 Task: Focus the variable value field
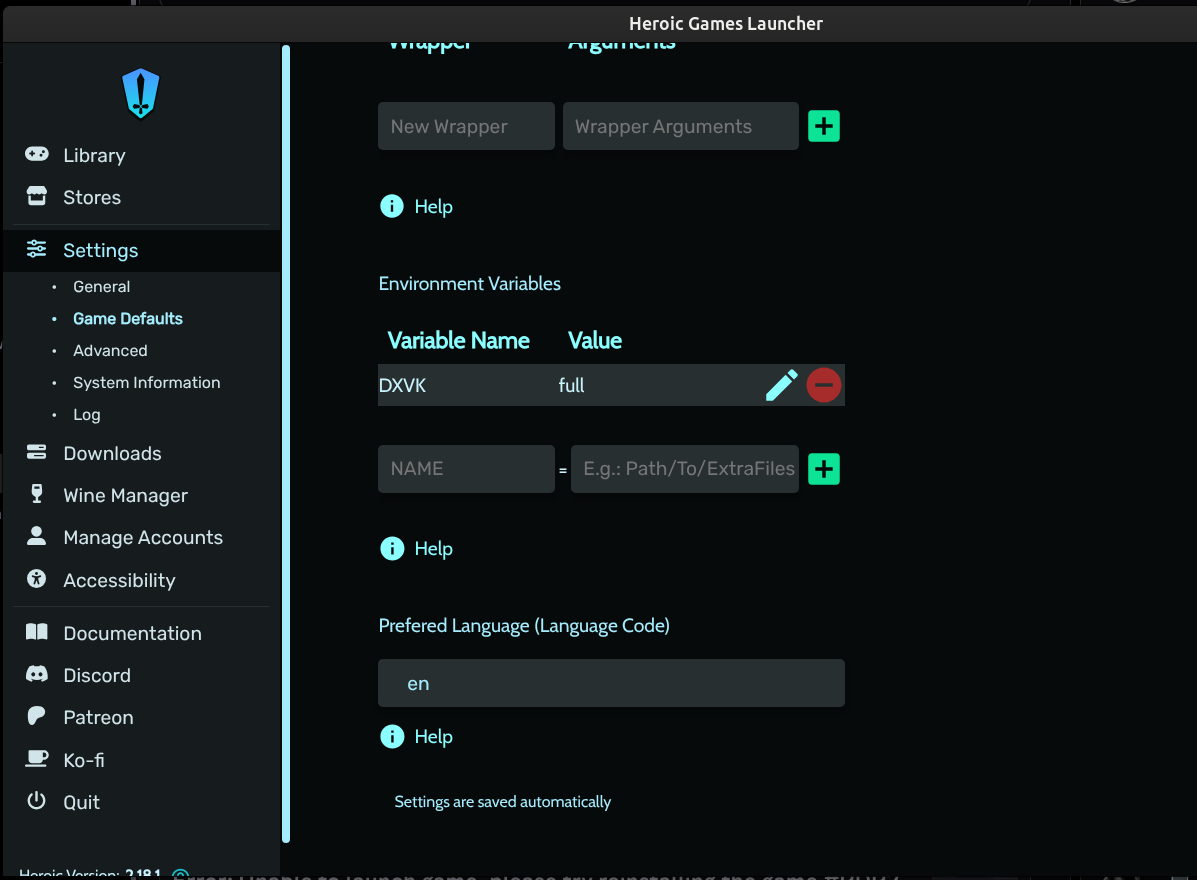point(685,469)
